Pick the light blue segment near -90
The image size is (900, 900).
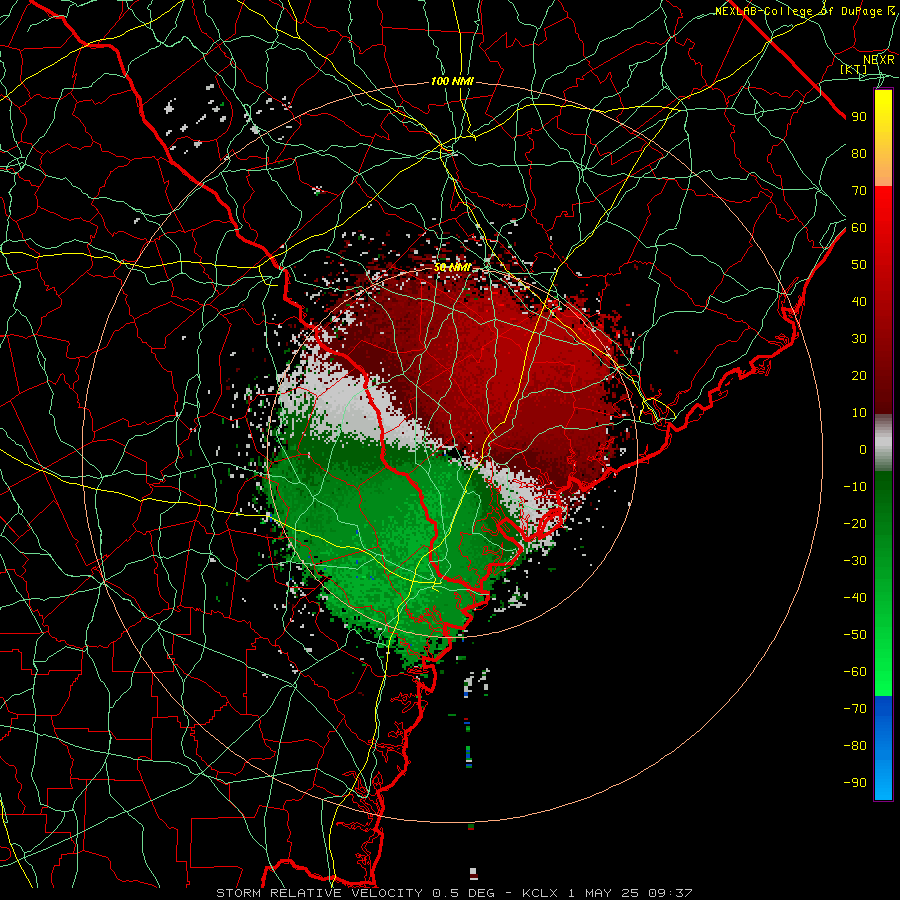click(883, 781)
